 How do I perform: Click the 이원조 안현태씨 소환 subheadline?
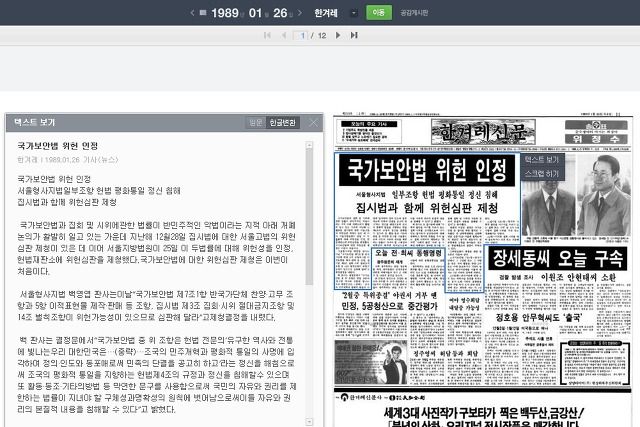point(578,277)
